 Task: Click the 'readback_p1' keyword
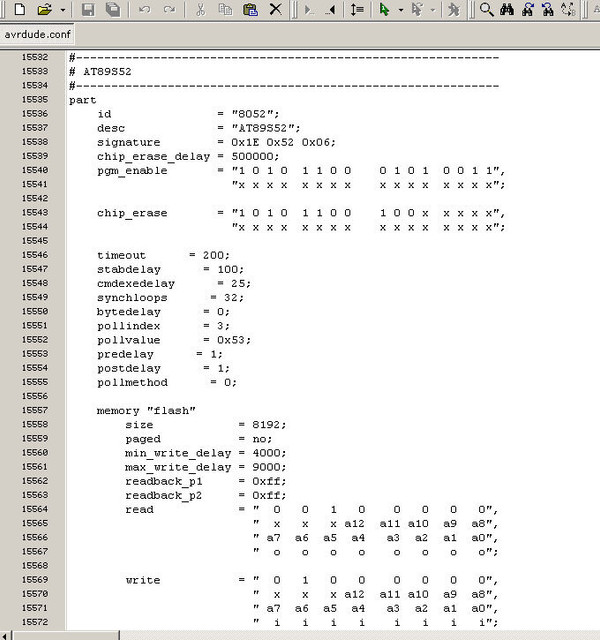[164, 481]
